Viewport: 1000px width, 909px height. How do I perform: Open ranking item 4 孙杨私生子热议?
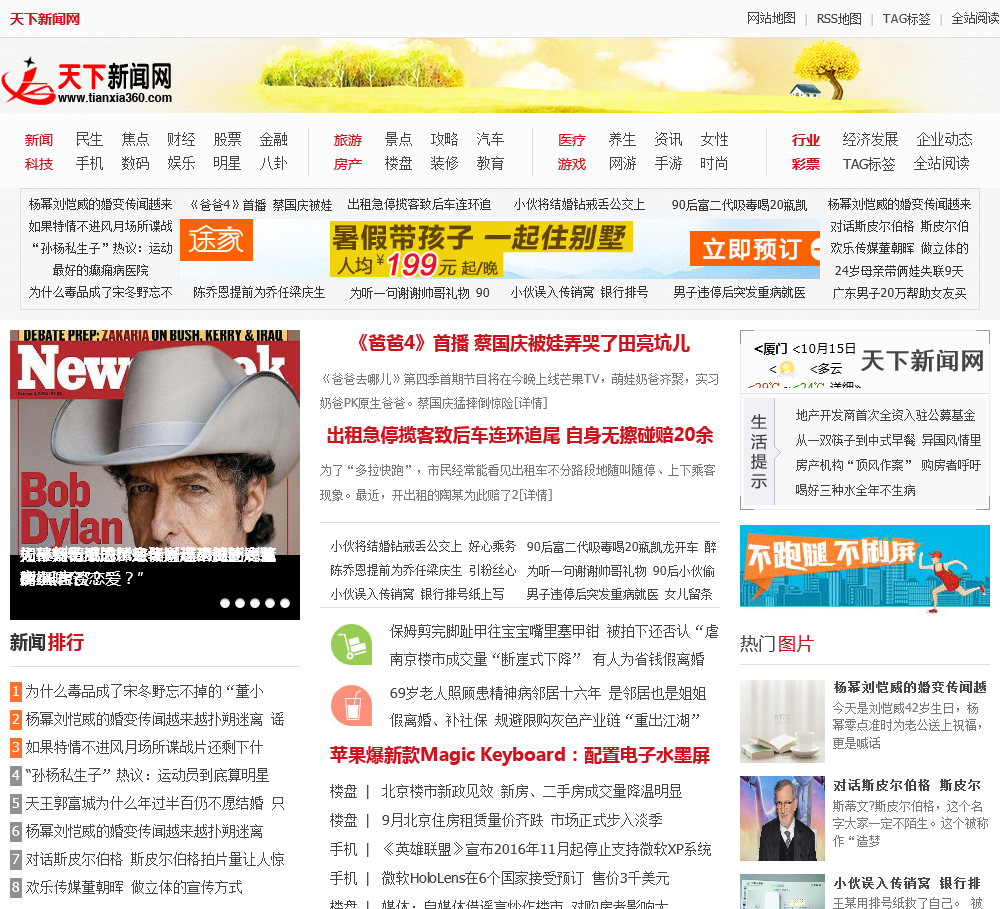[147, 775]
